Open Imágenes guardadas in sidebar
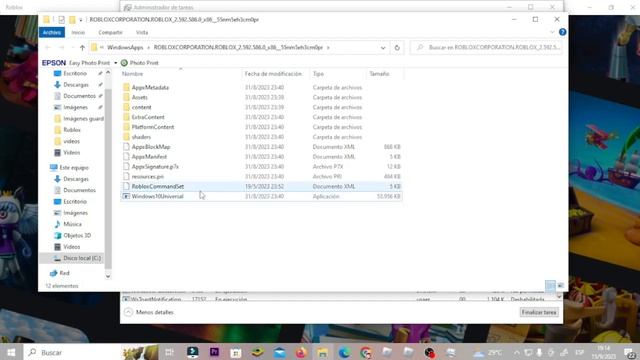 pos(83,118)
